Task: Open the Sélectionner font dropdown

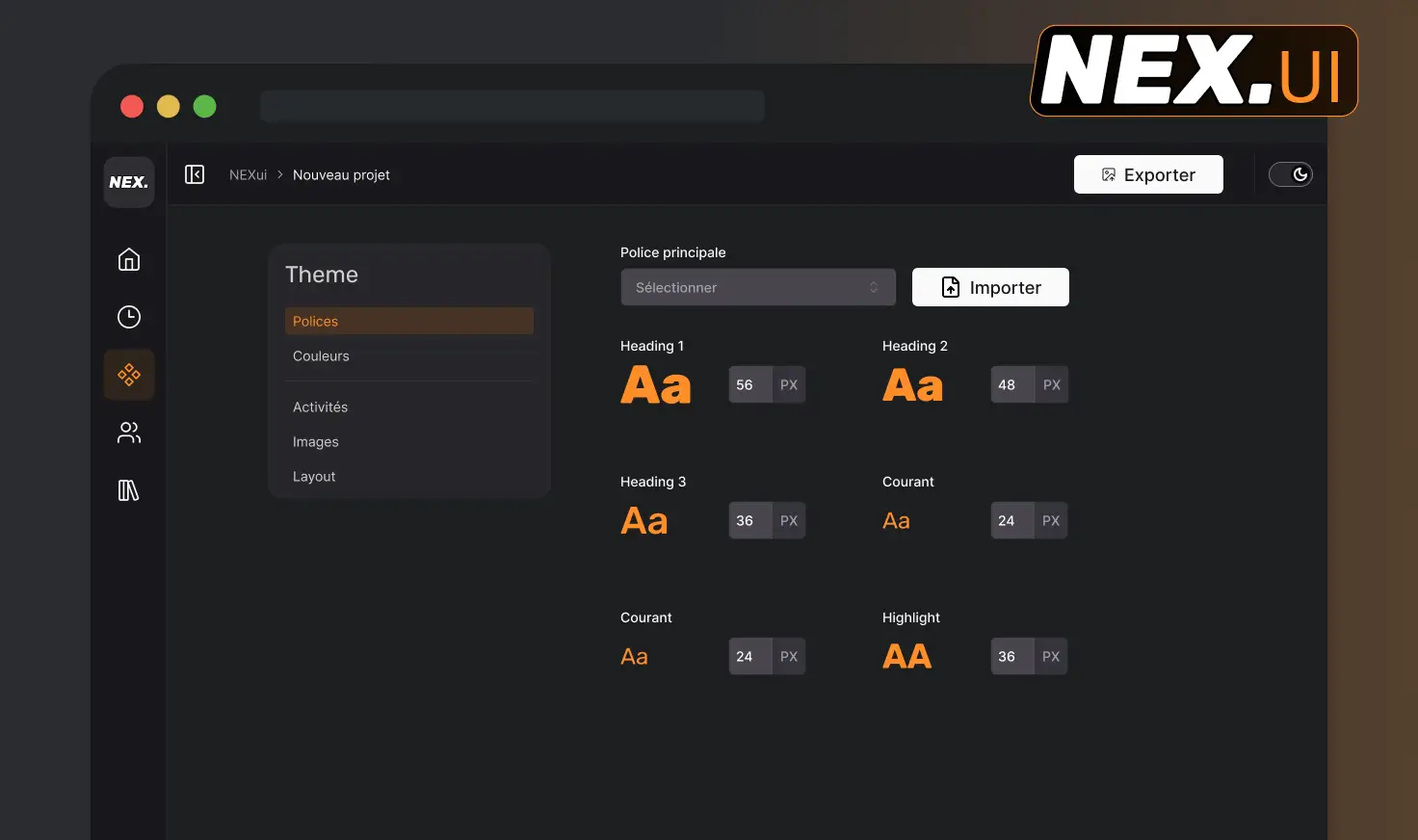Action: pos(758,287)
